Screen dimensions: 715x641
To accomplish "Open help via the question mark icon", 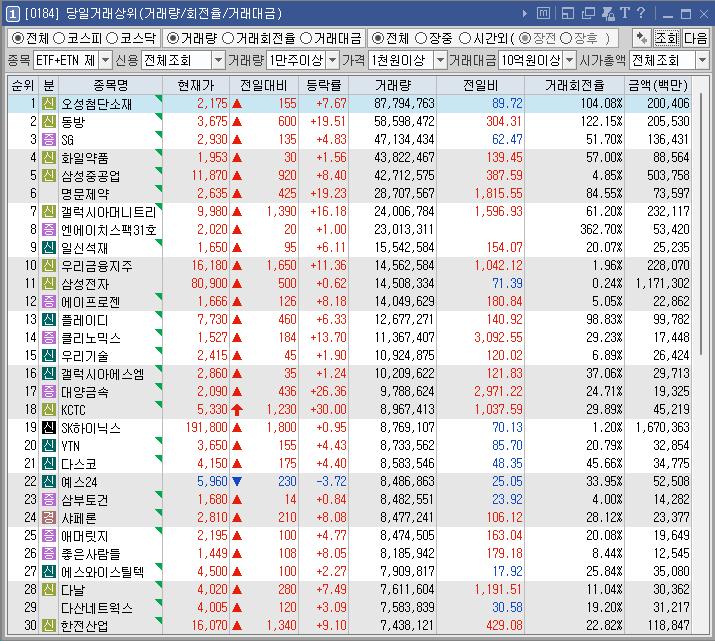I will [x=641, y=13].
